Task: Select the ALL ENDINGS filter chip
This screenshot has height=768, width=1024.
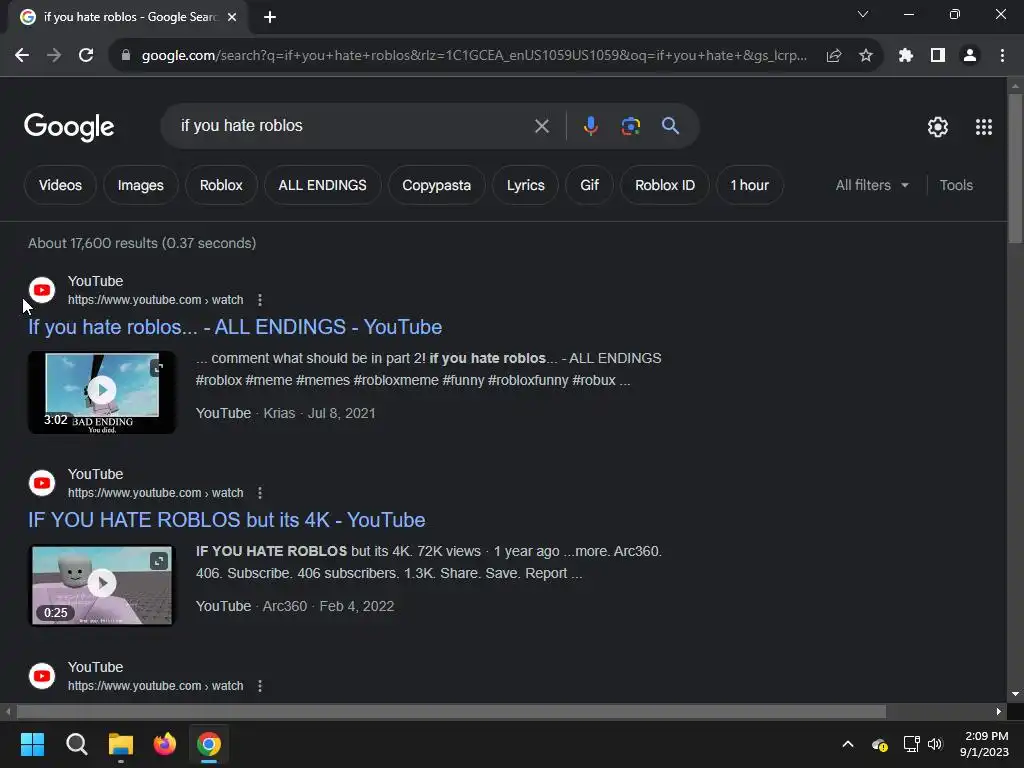Action: tap(323, 185)
